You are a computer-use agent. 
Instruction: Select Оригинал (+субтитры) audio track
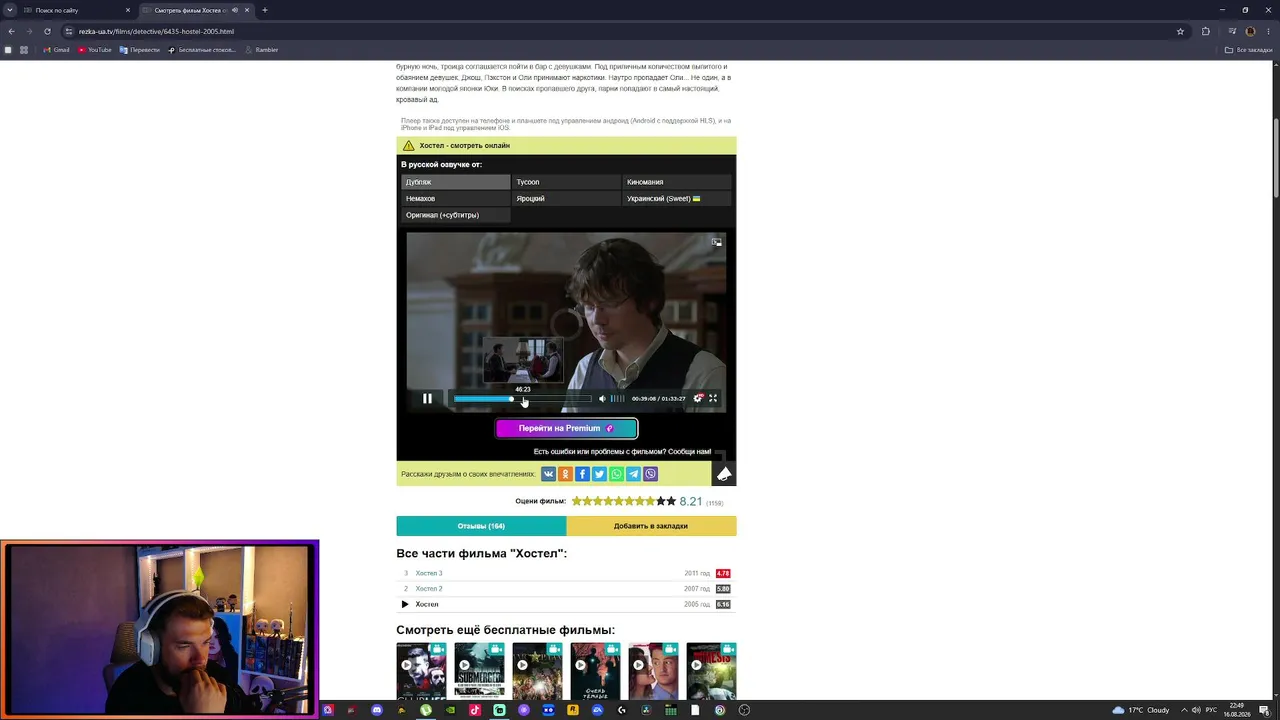[x=456, y=215]
